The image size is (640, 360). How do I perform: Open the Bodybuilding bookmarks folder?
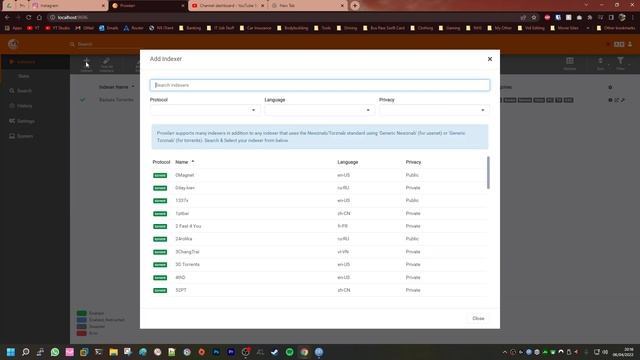(x=293, y=28)
